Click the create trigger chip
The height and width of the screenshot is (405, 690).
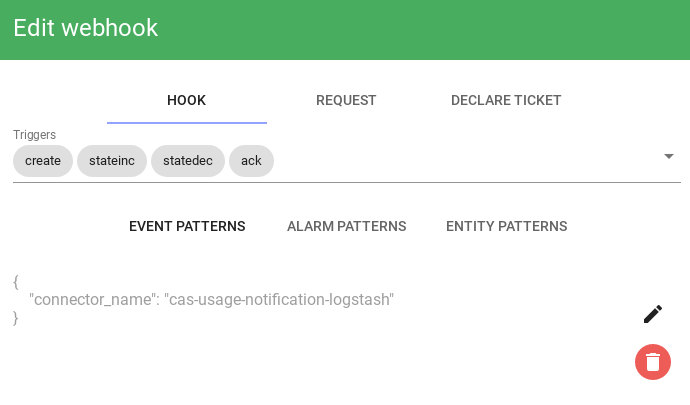pos(43,161)
